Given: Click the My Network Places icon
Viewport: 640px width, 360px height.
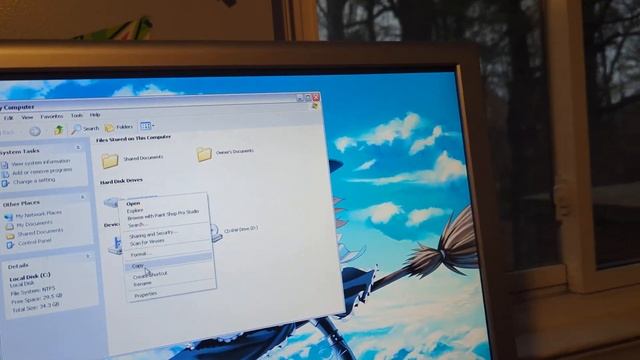Looking at the screenshot, I should point(9,216).
